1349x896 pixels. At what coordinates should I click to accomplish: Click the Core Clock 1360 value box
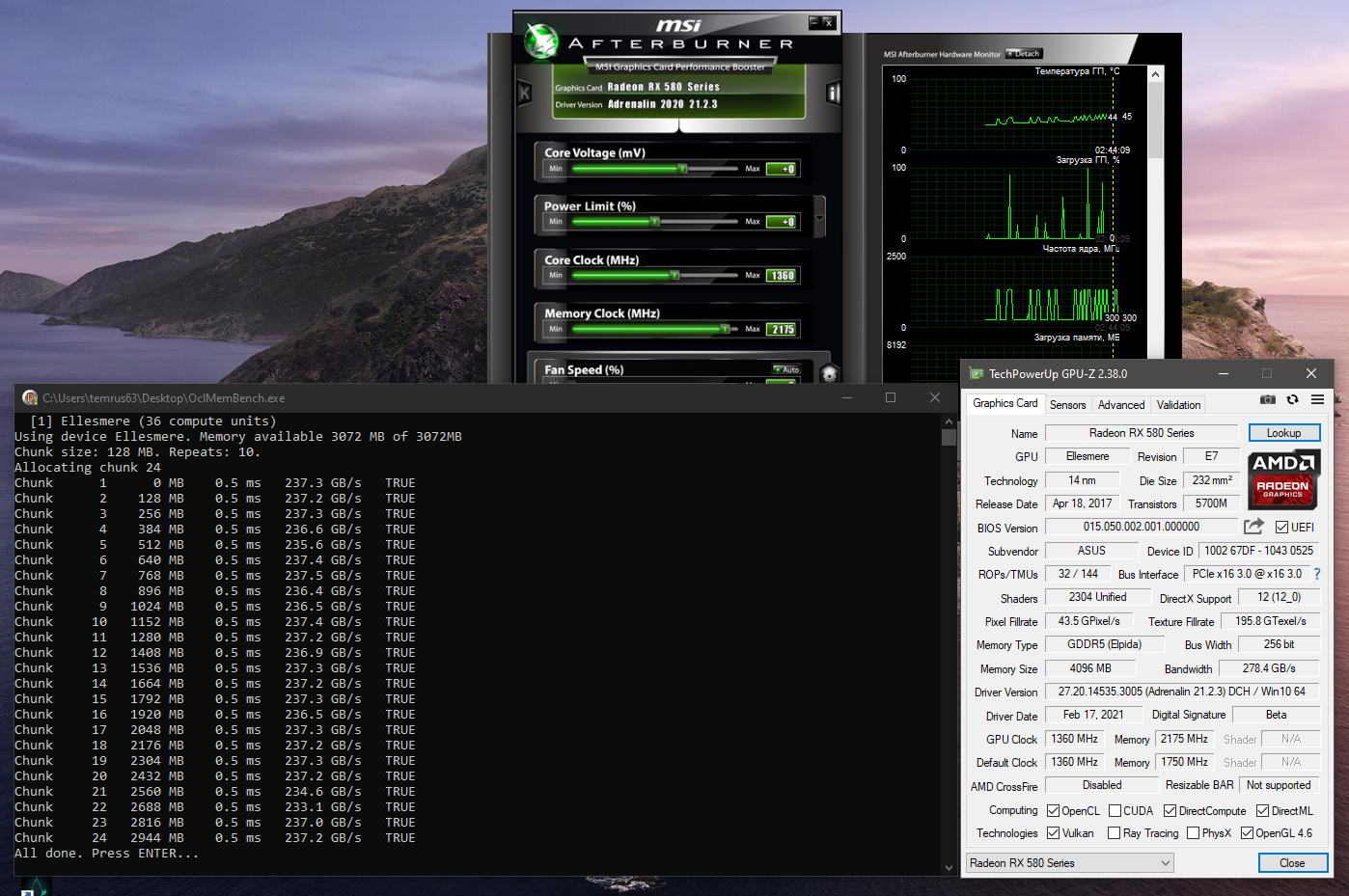click(782, 276)
